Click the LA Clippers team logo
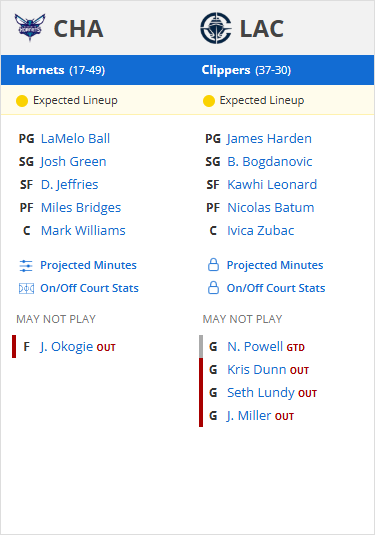 [216, 28]
